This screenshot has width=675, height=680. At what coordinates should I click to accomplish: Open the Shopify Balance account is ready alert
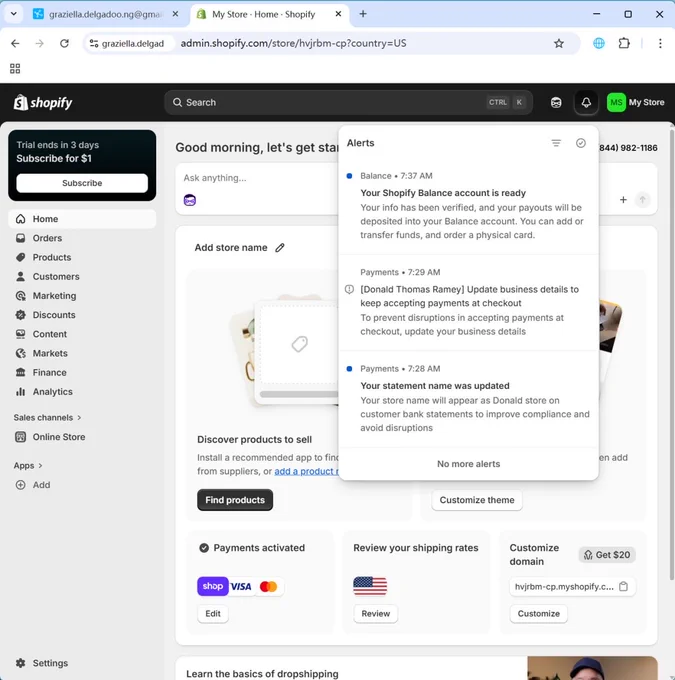469,206
